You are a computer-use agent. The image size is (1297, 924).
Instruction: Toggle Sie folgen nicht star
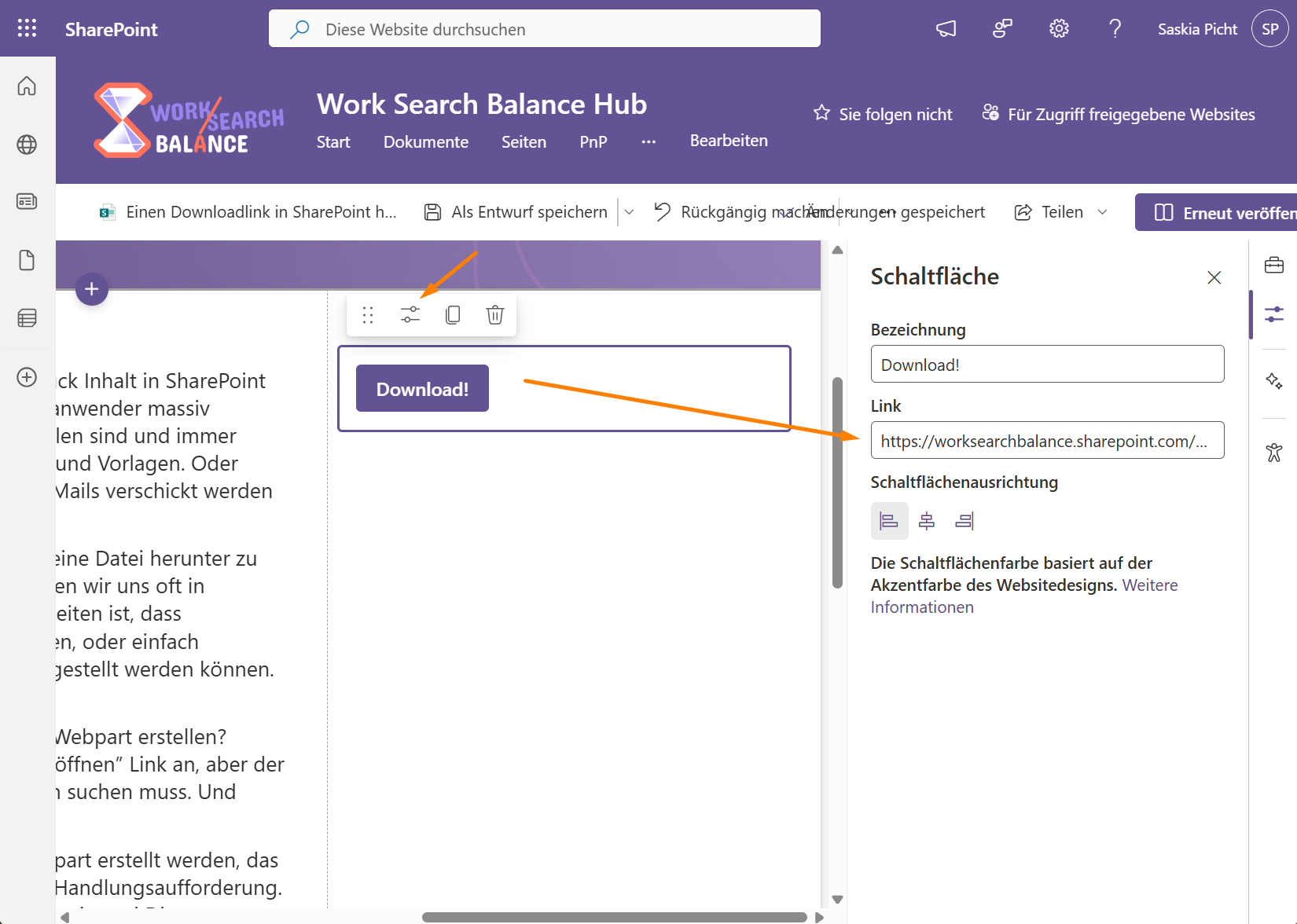883,114
